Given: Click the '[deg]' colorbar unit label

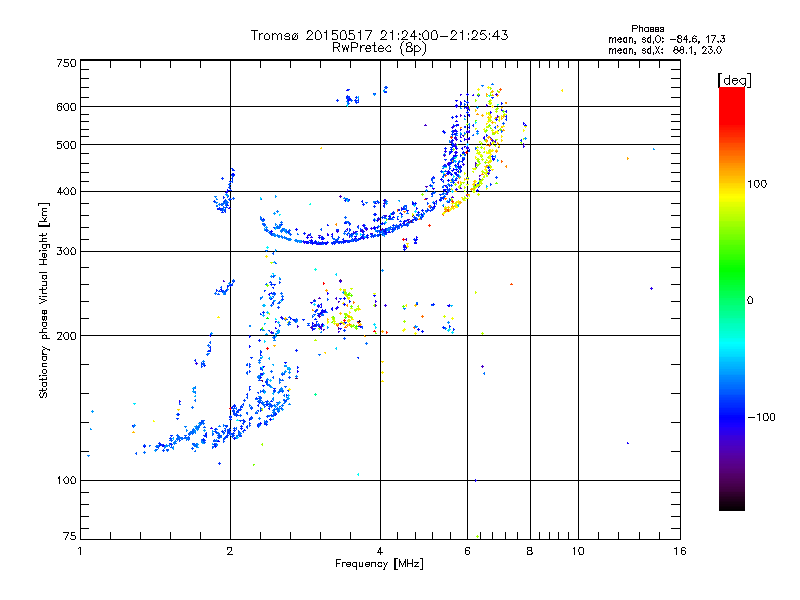Looking at the screenshot, I should point(734,80).
